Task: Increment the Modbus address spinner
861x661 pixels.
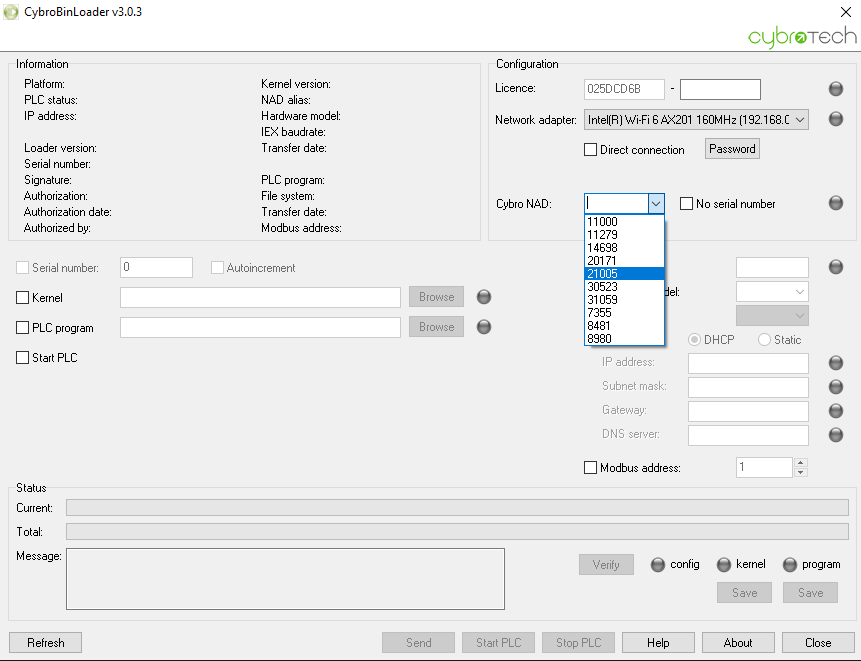Action: pyautogui.click(x=800, y=463)
